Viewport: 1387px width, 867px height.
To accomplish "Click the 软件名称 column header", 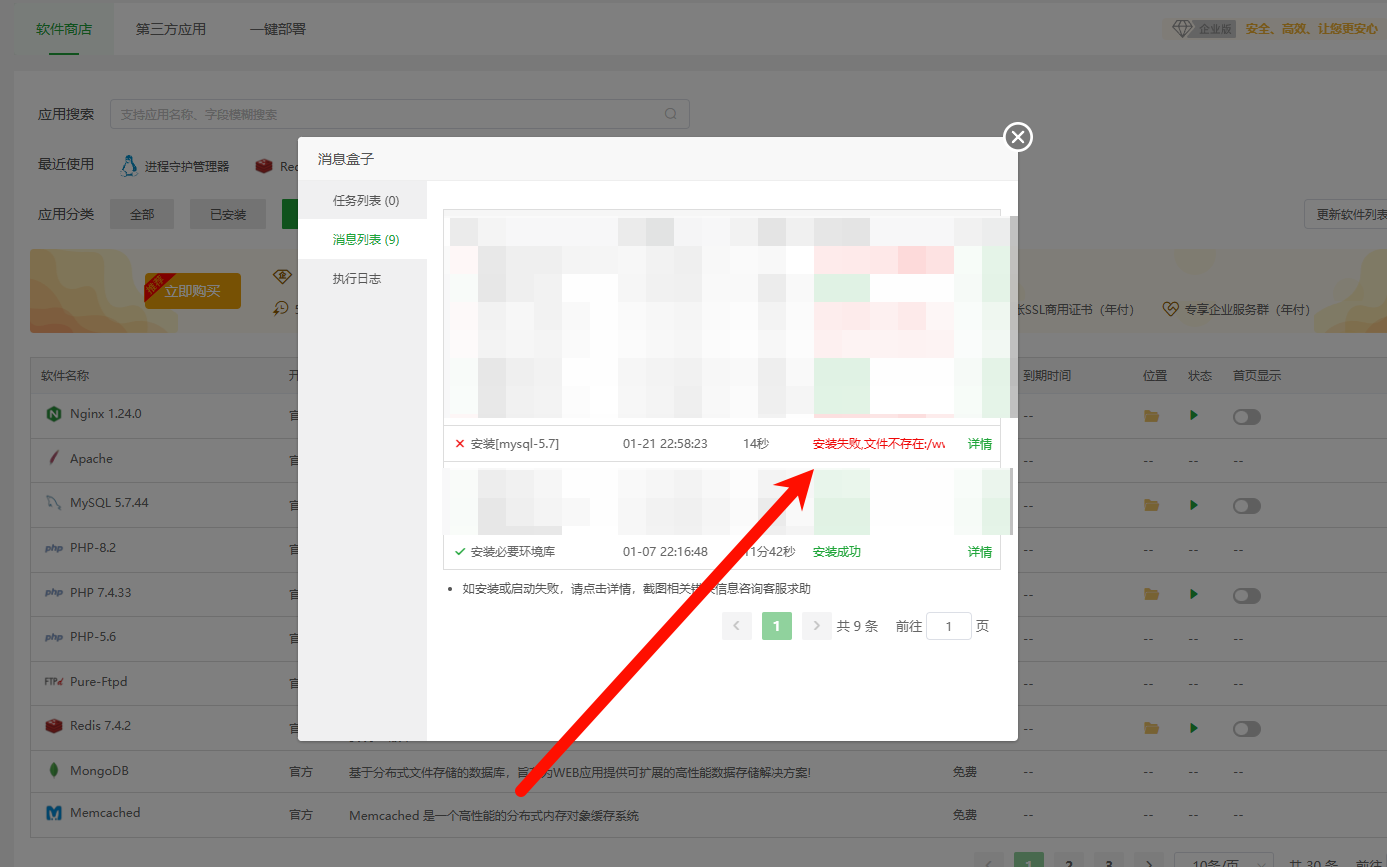I will 65,376.
